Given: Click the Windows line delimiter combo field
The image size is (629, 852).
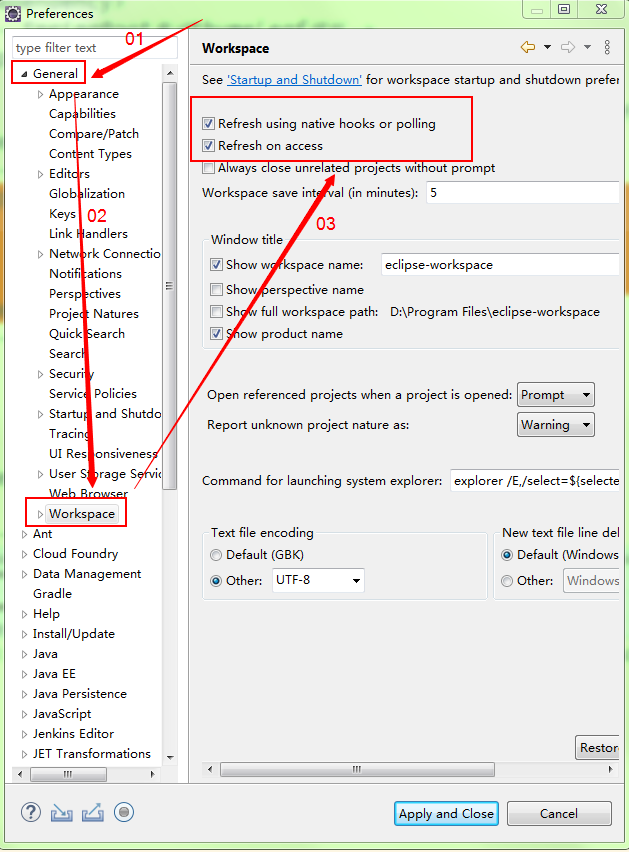Looking at the screenshot, I should 591,580.
